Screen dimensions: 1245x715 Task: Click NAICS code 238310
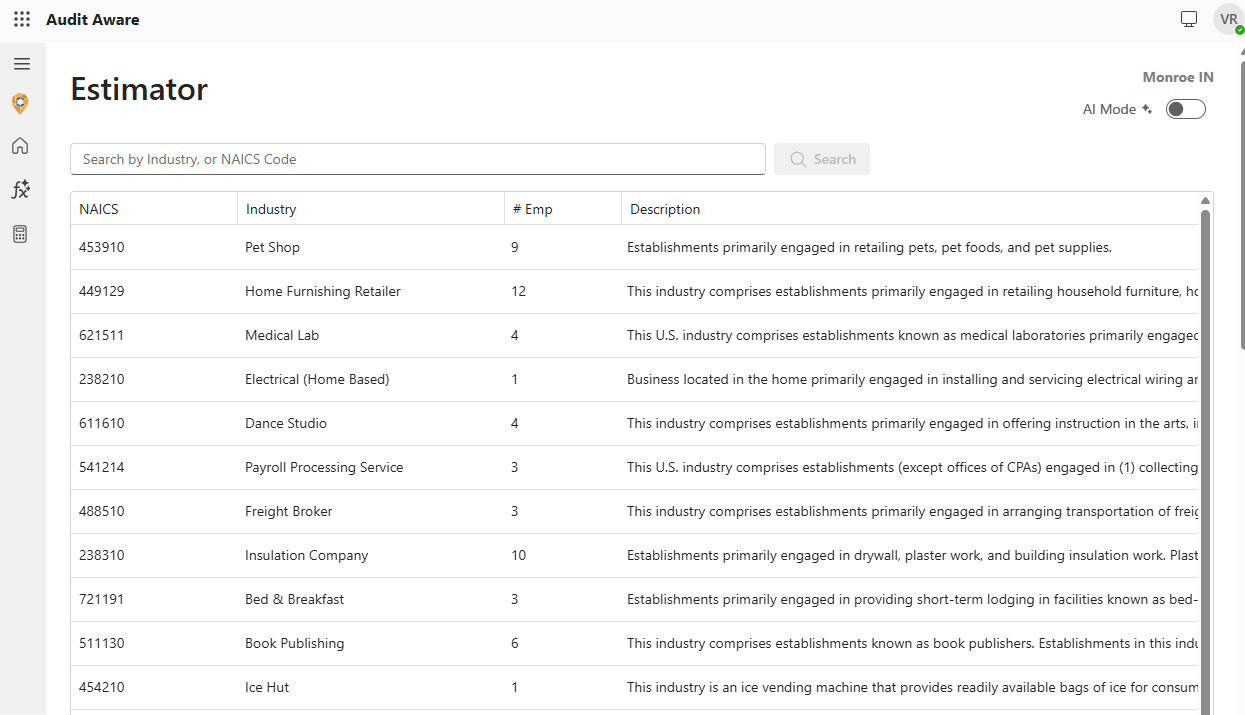[102, 555]
